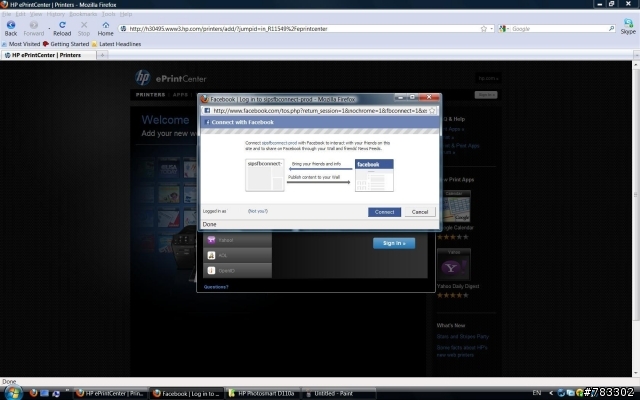This screenshot has width=640, height=400.
Task: Click the main browser address bar
Action: [304, 29]
